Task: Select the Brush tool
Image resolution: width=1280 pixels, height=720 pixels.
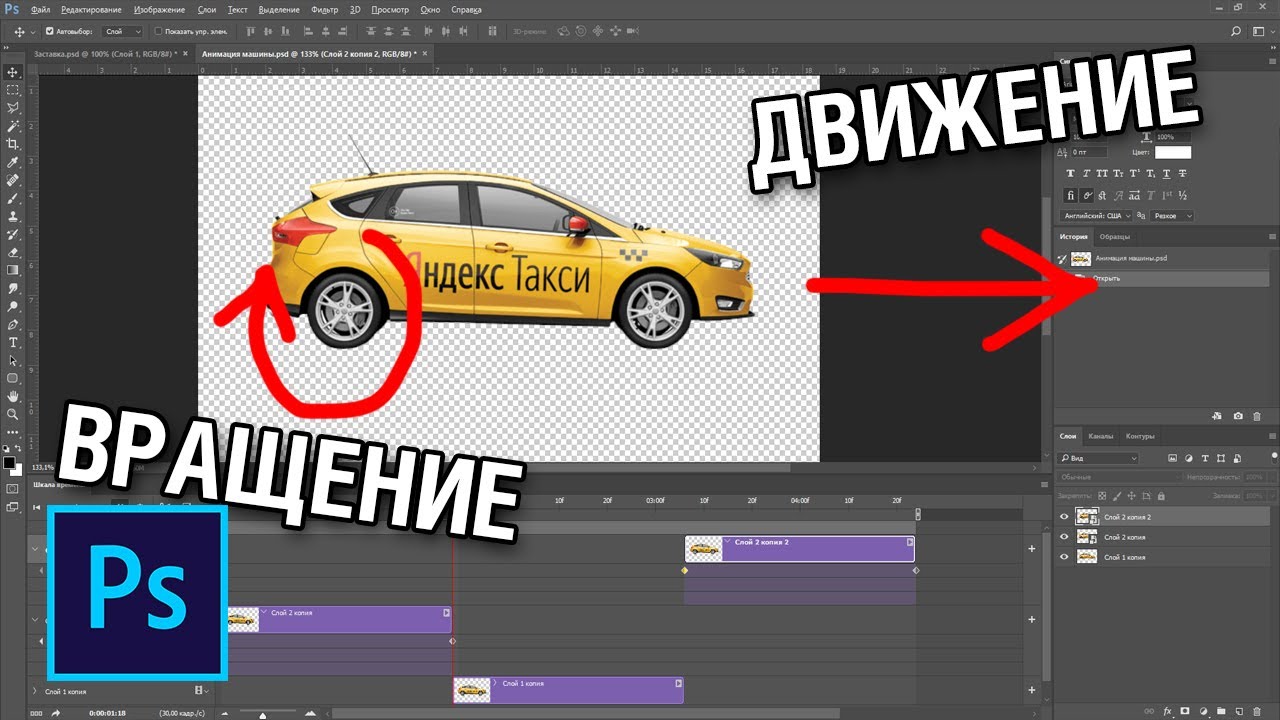Action: (13, 198)
